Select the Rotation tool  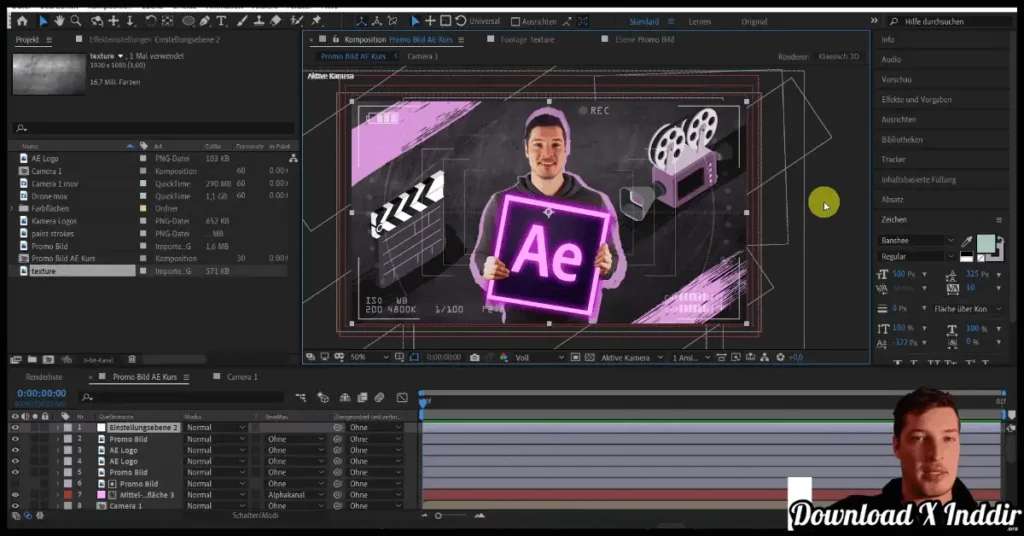coord(151,21)
